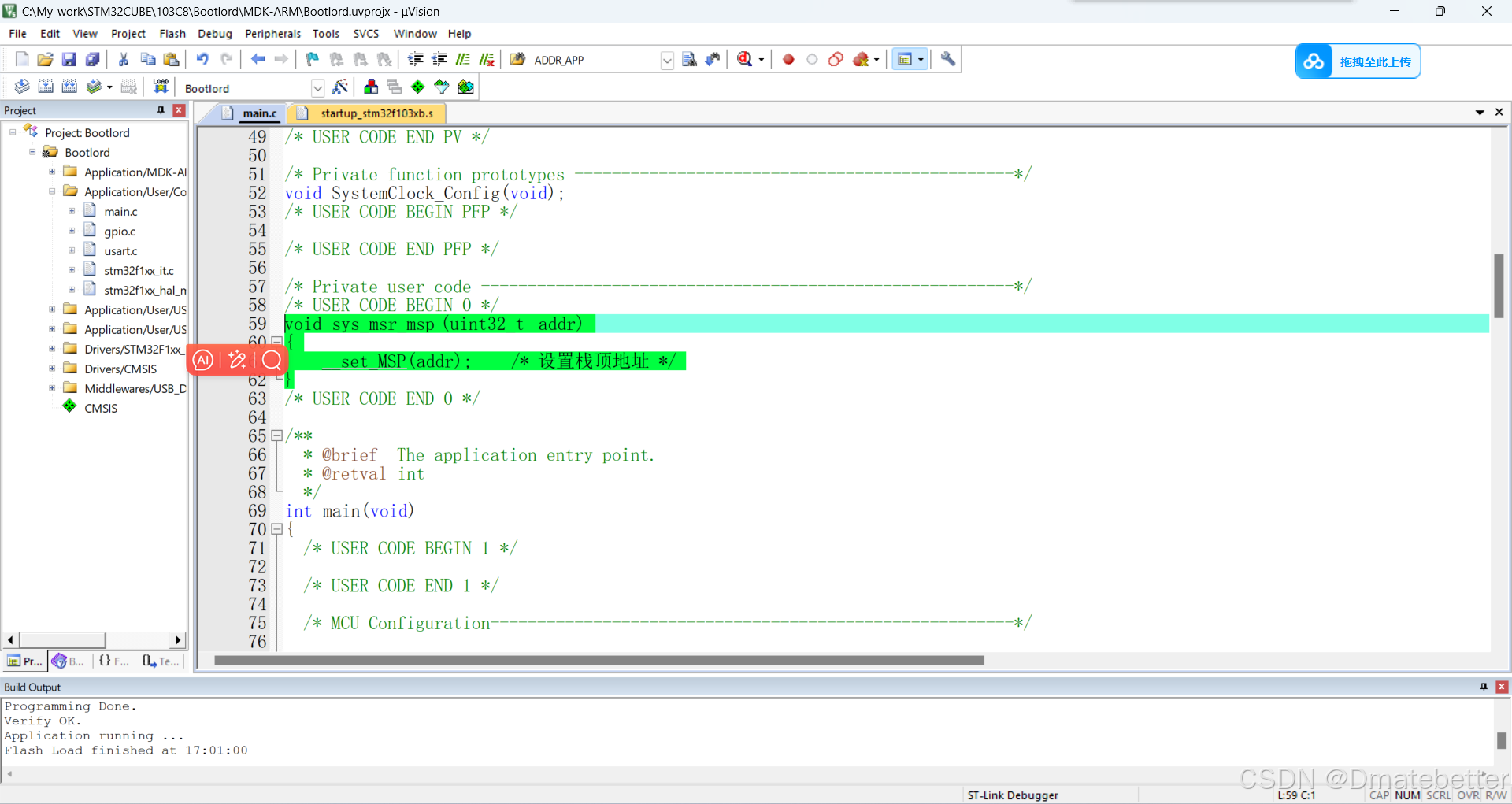This screenshot has width=1512, height=804.
Task: Collapse the Bootlord project group
Action: [x=32, y=152]
